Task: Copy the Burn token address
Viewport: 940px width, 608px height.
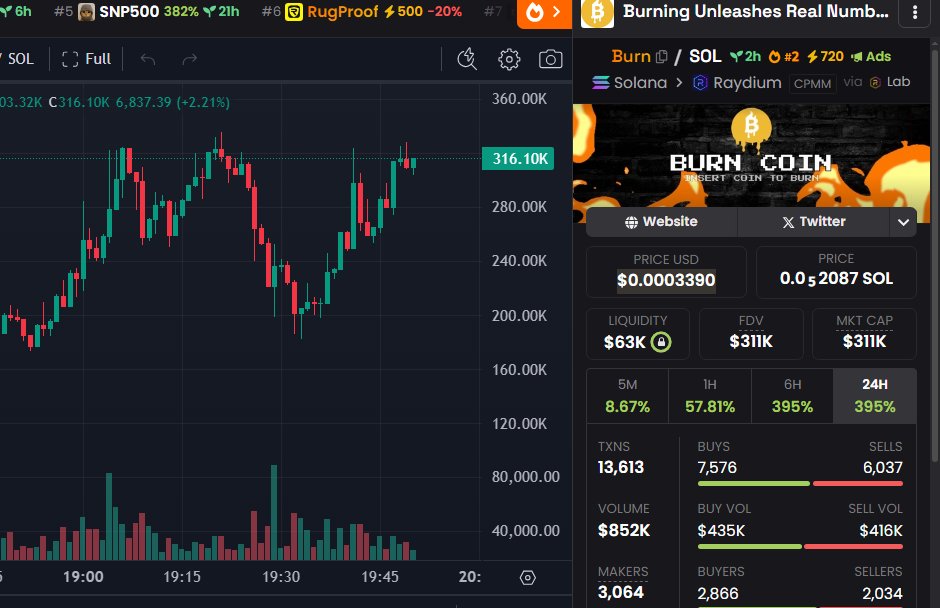Action: (661, 56)
